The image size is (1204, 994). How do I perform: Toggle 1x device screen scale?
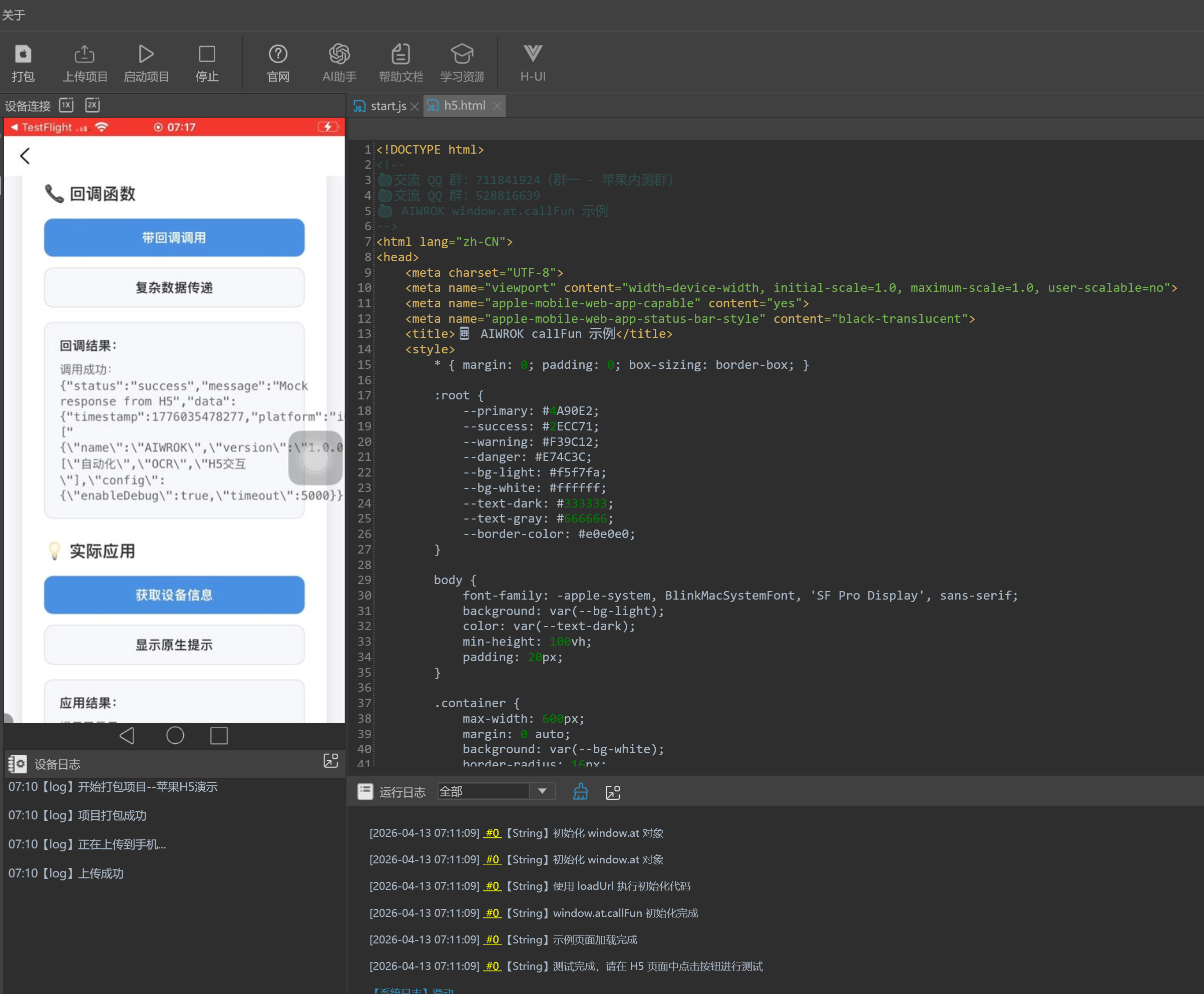[x=67, y=105]
